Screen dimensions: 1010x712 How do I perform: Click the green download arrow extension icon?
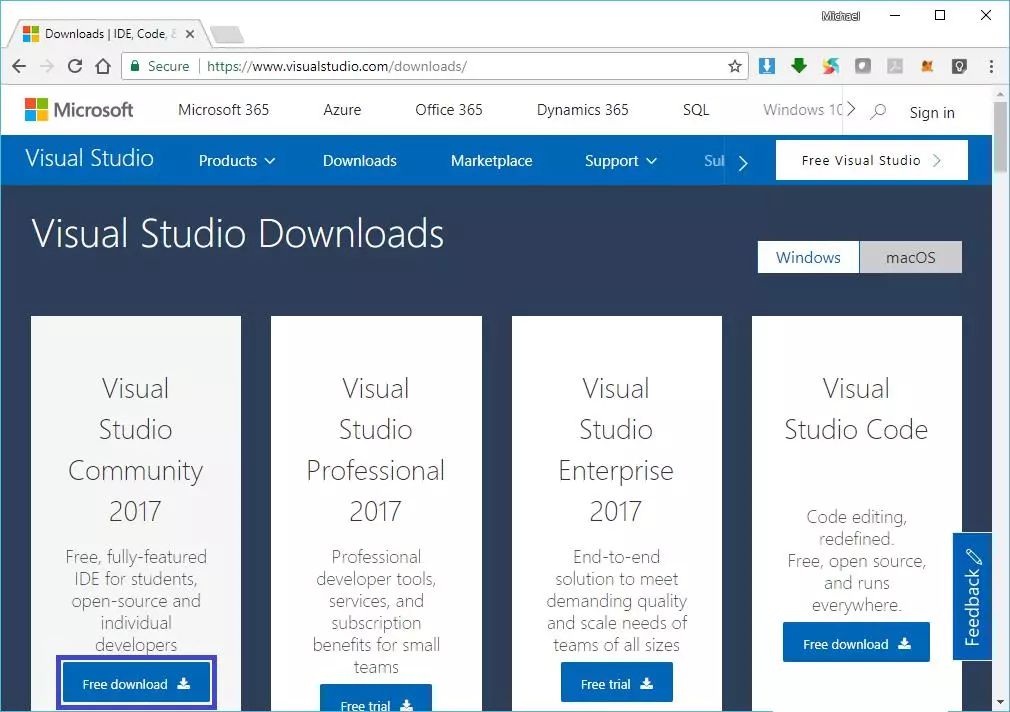pyautogui.click(x=799, y=65)
